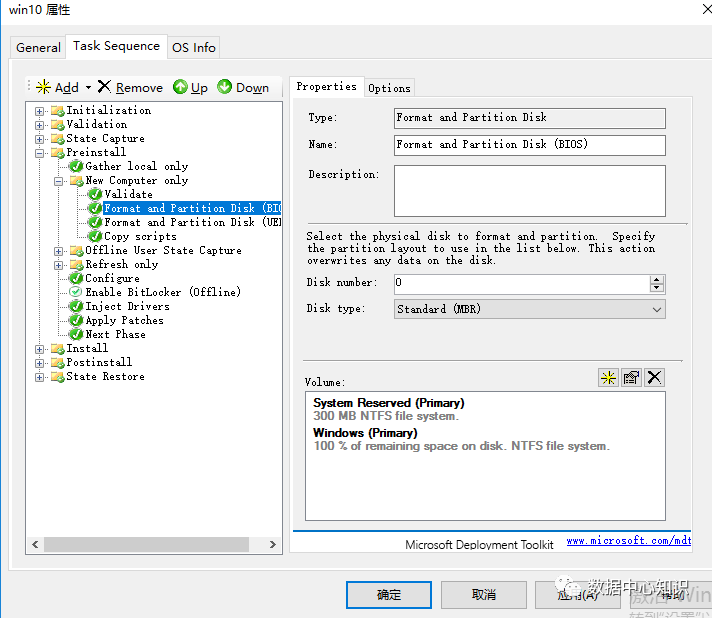Select the Properties tab
The width and height of the screenshot is (712, 618).
[x=326, y=86]
